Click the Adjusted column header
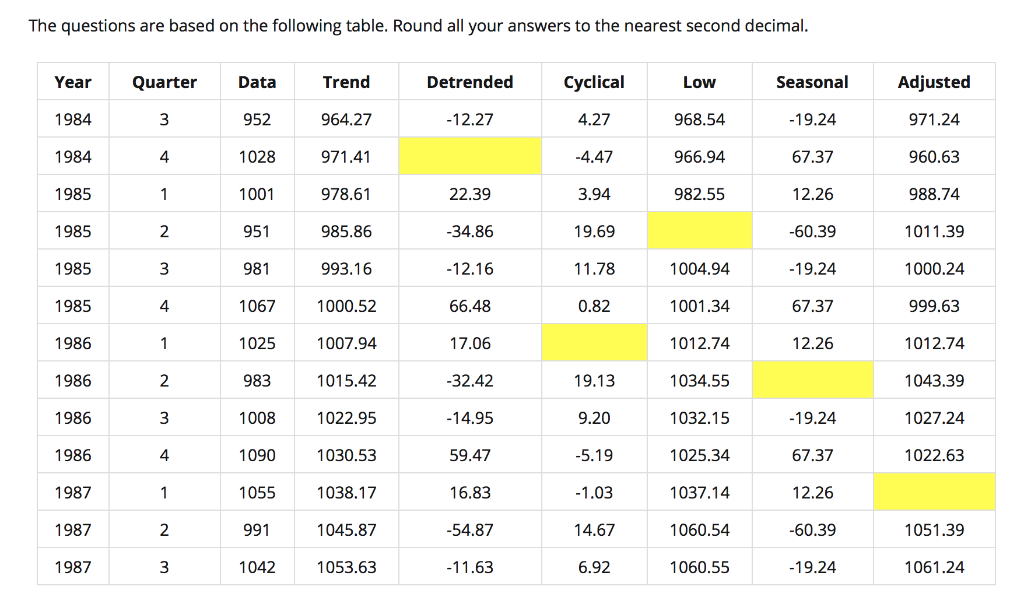The image size is (1024, 611). coord(934,82)
